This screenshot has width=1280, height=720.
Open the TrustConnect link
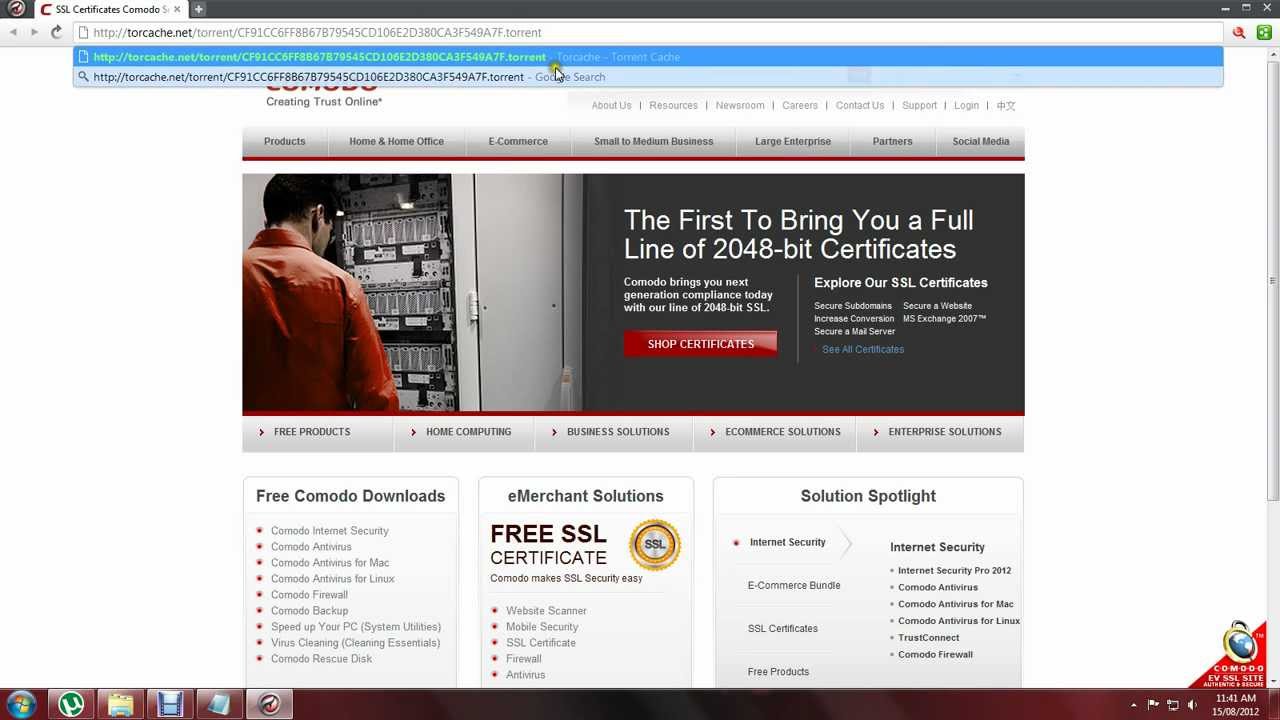[928, 638]
